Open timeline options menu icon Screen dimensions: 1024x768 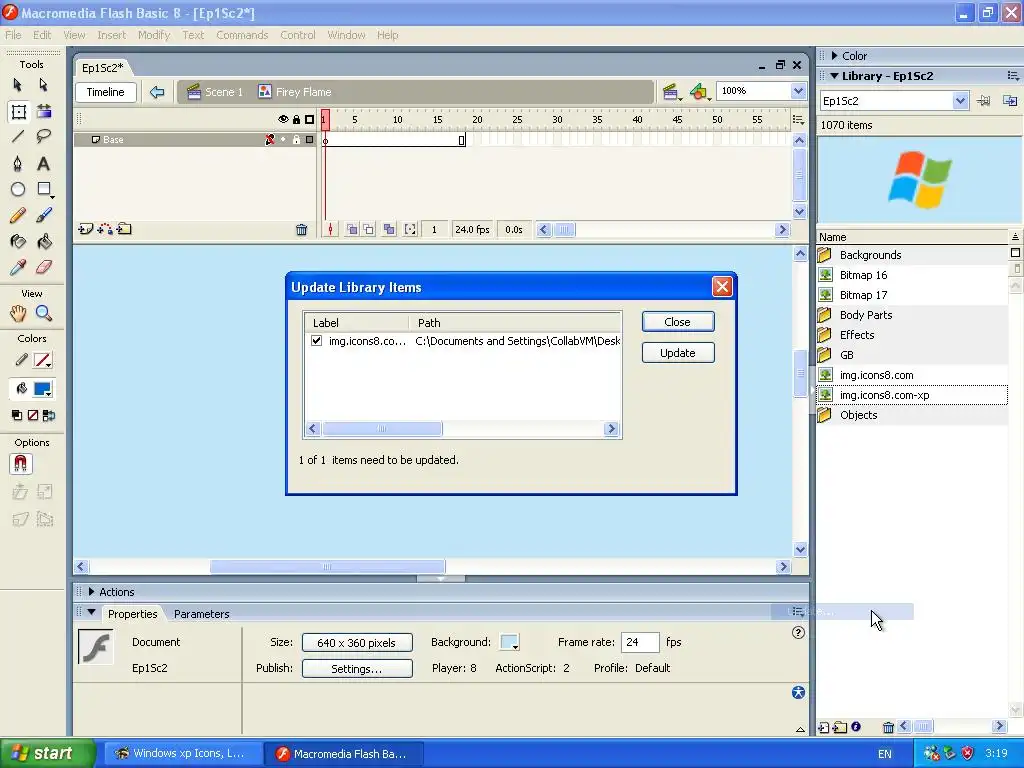pyautogui.click(x=798, y=120)
